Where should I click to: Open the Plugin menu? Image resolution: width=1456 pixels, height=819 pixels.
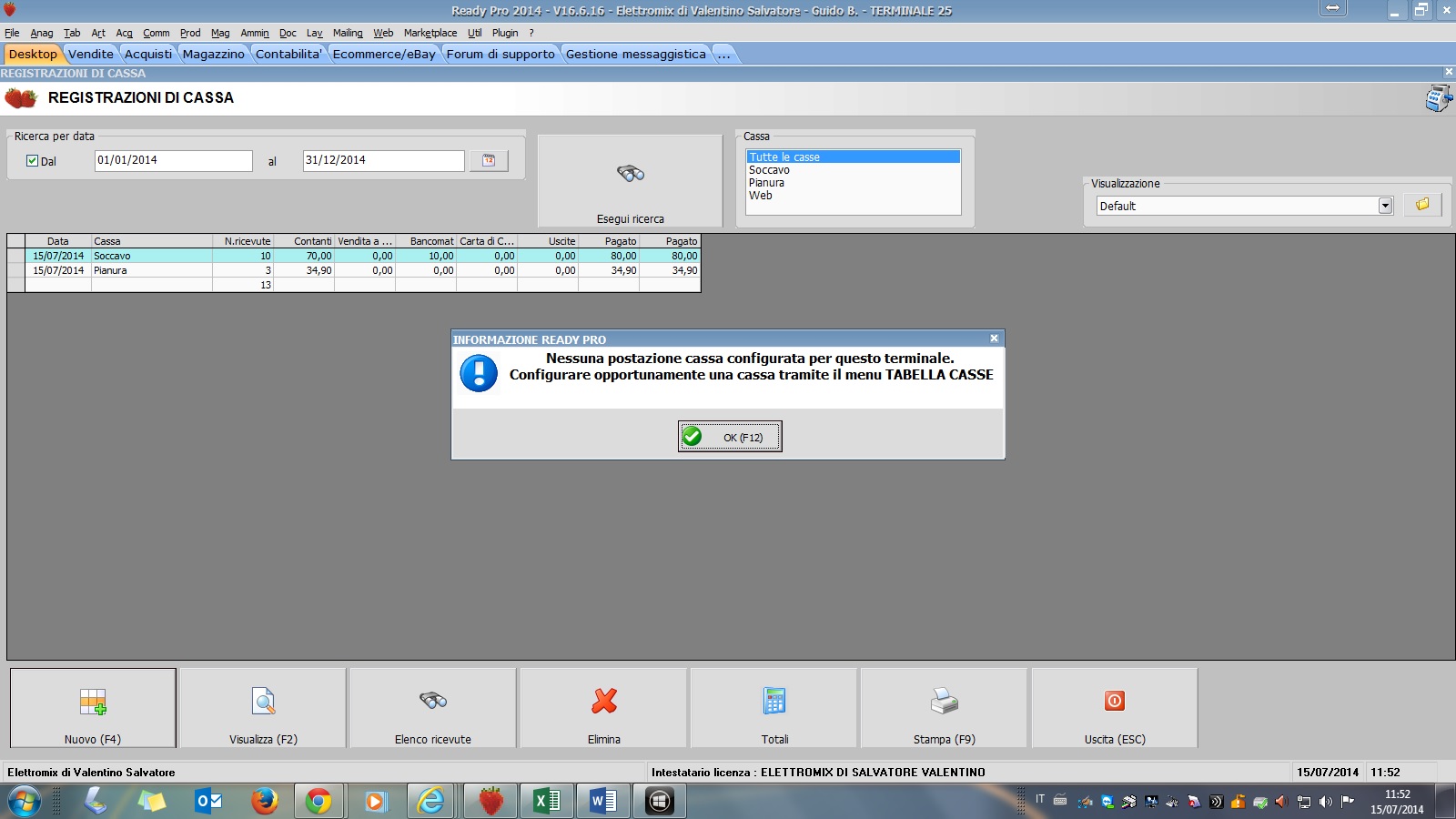coord(505,33)
